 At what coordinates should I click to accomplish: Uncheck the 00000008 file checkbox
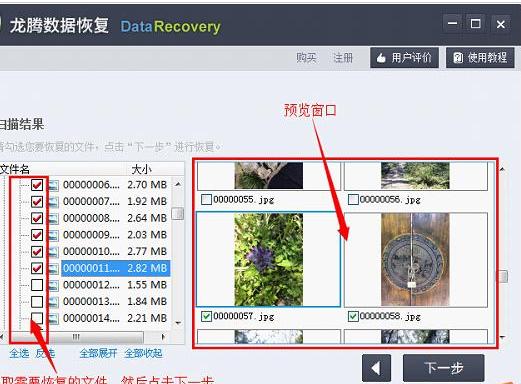[37, 218]
